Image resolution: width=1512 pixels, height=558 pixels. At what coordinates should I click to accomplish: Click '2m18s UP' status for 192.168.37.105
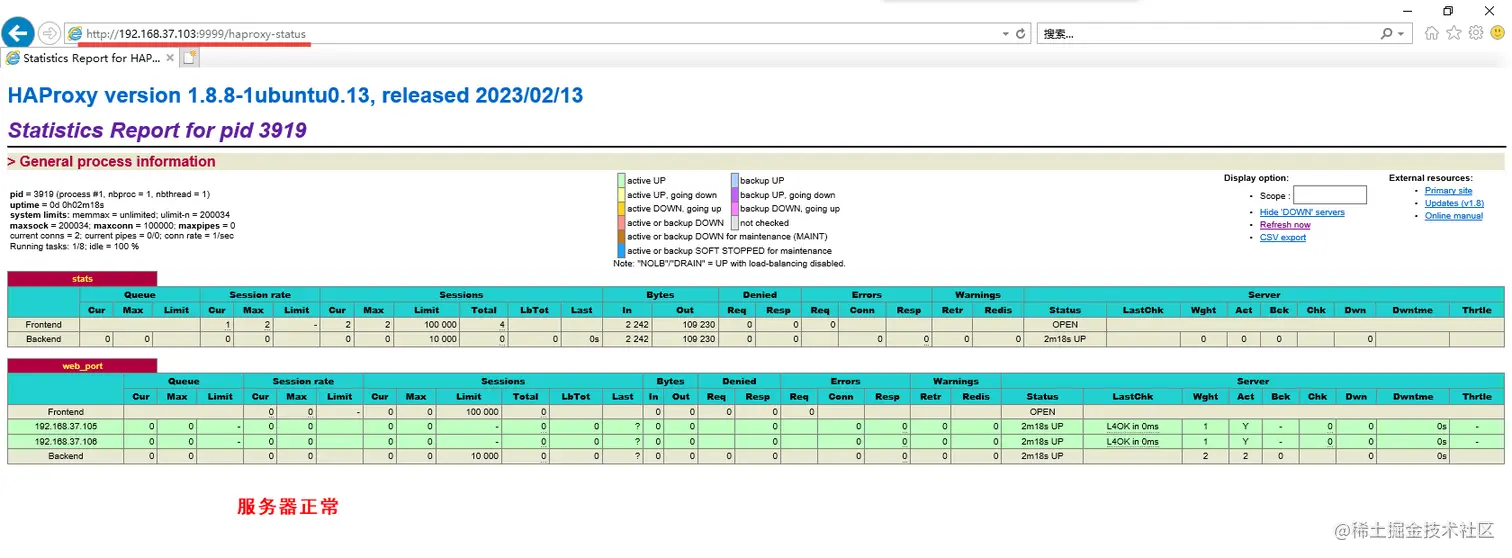point(1042,426)
